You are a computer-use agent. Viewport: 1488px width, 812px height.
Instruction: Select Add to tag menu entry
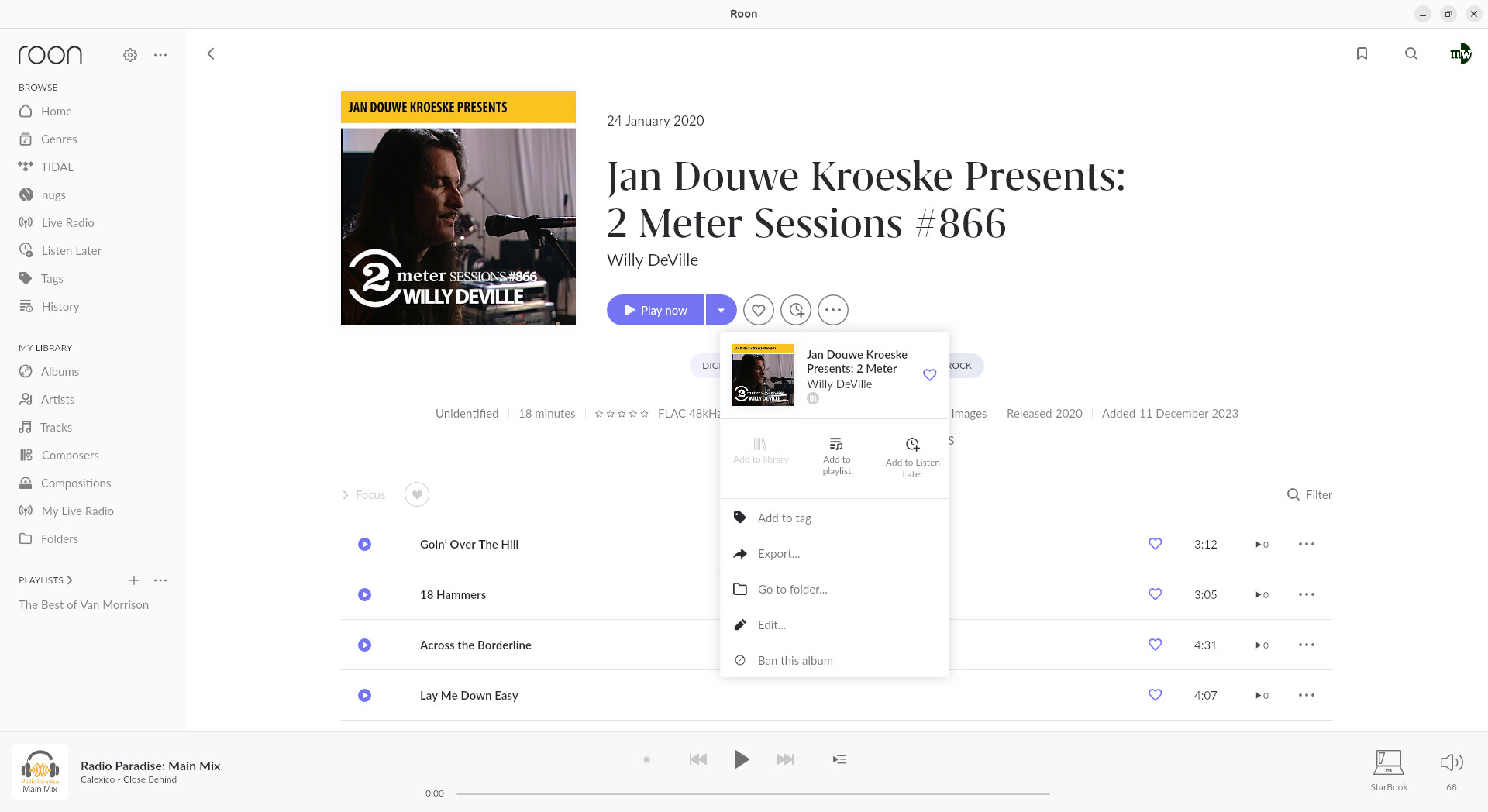click(784, 518)
